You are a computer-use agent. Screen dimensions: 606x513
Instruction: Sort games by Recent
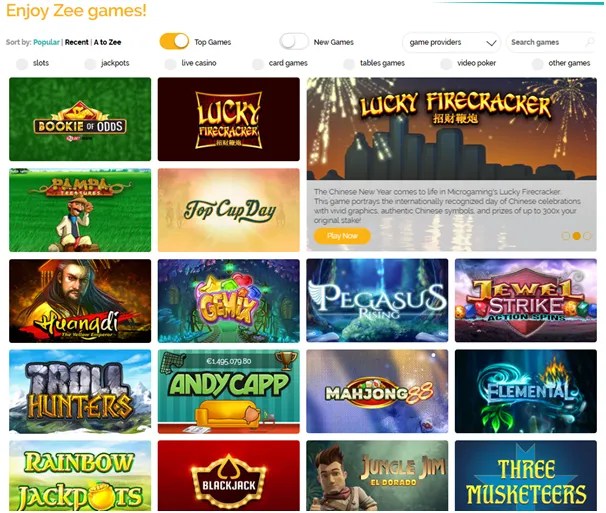coord(77,42)
